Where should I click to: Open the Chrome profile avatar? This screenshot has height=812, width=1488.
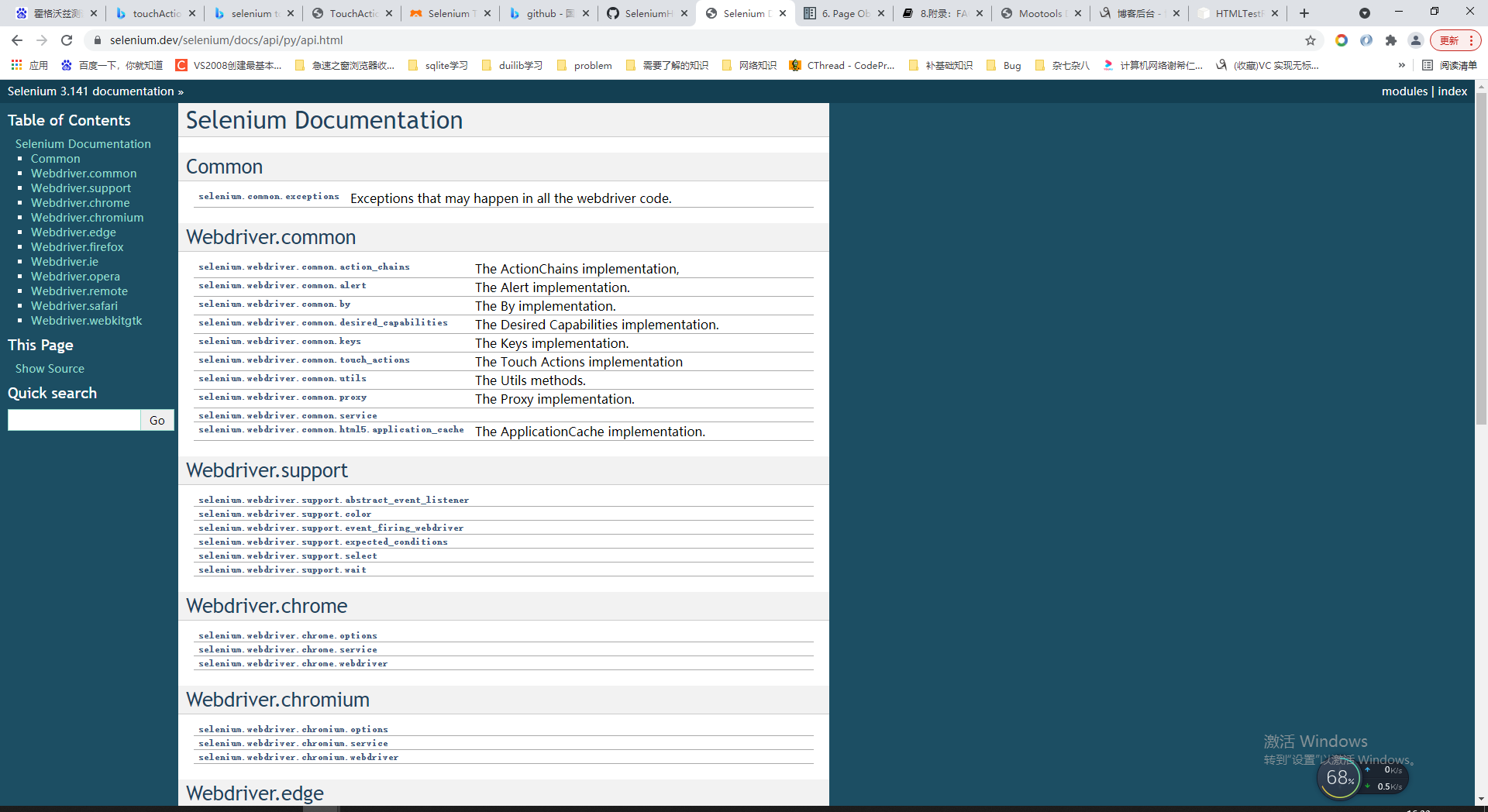[1416, 40]
